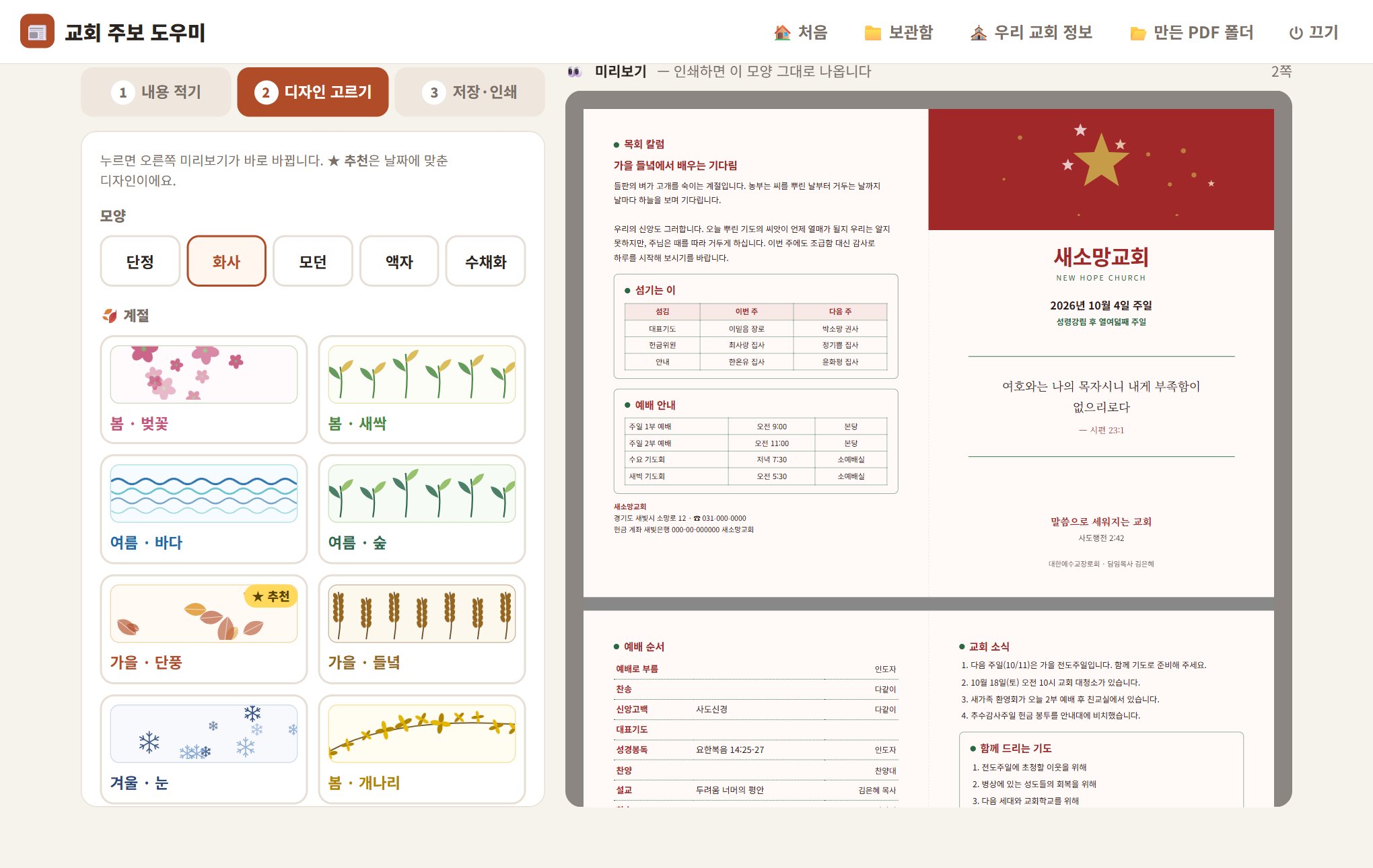Choose the 액자 layout style
The height and width of the screenshot is (868, 1373).
pos(399,261)
